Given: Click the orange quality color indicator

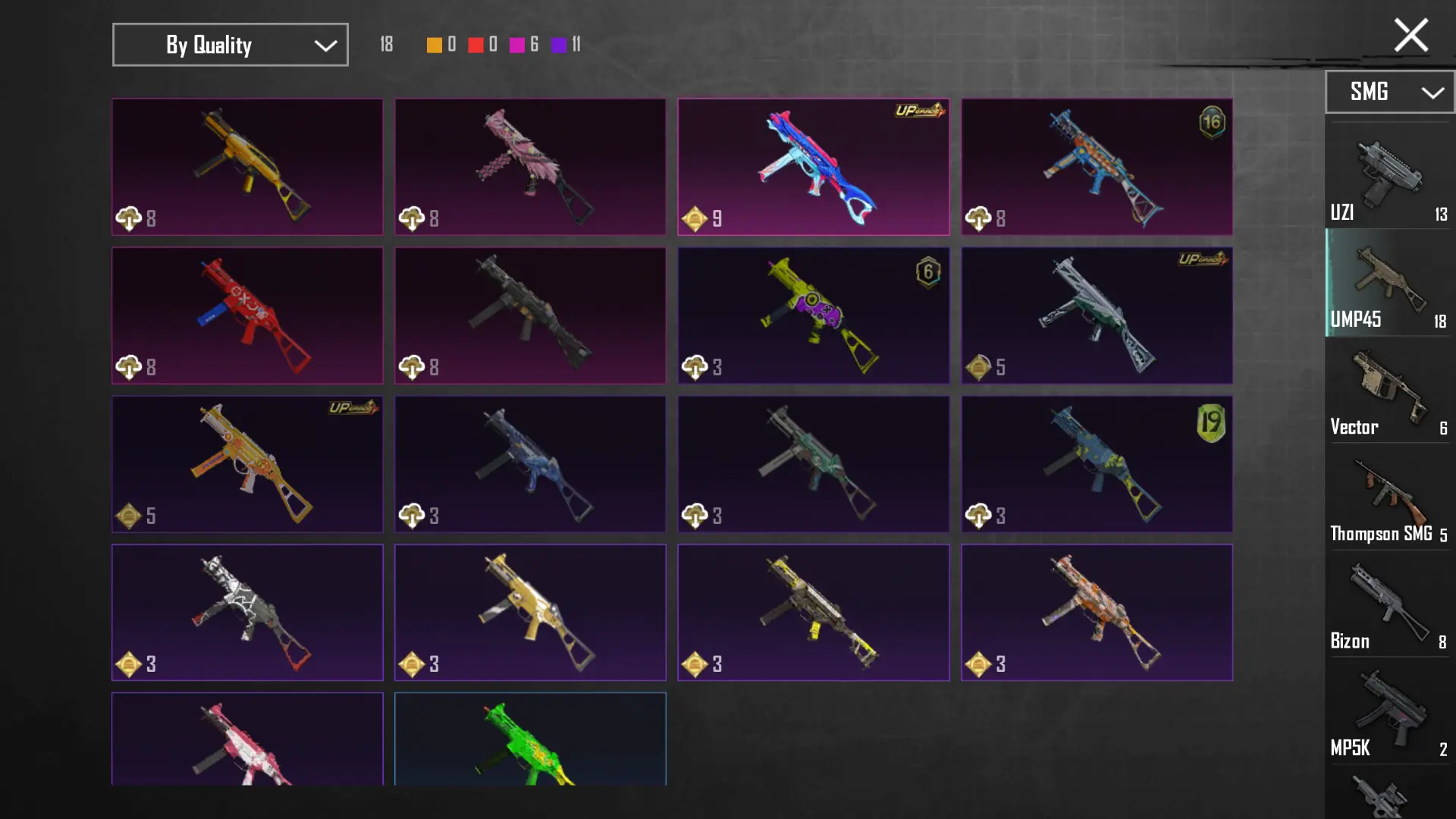Looking at the screenshot, I should 434,45.
